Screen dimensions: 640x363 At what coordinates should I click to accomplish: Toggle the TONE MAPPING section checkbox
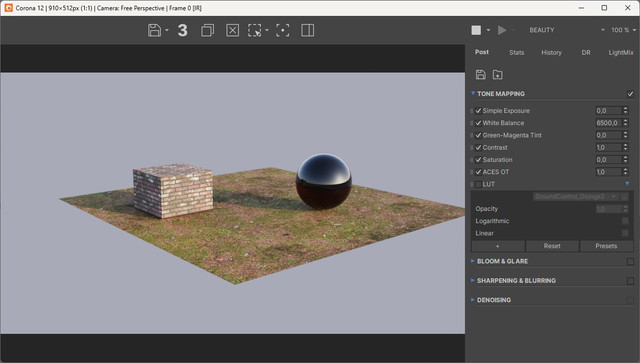click(630, 94)
